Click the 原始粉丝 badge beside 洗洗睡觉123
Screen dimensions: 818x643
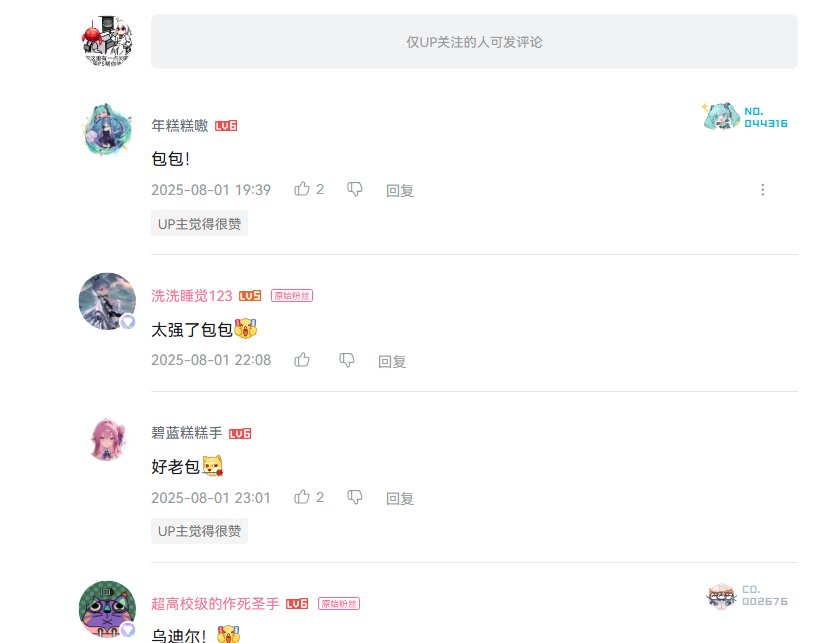coord(292,296)
